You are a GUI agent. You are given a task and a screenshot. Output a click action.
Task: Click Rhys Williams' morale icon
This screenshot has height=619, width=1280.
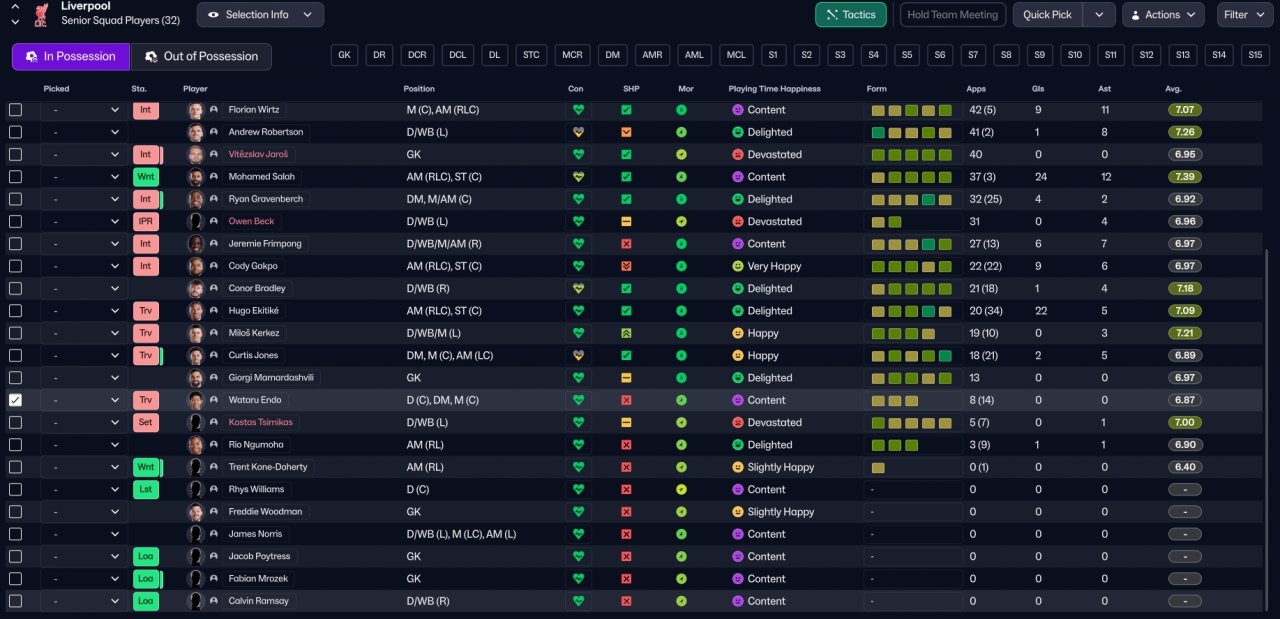coord(681,490)
